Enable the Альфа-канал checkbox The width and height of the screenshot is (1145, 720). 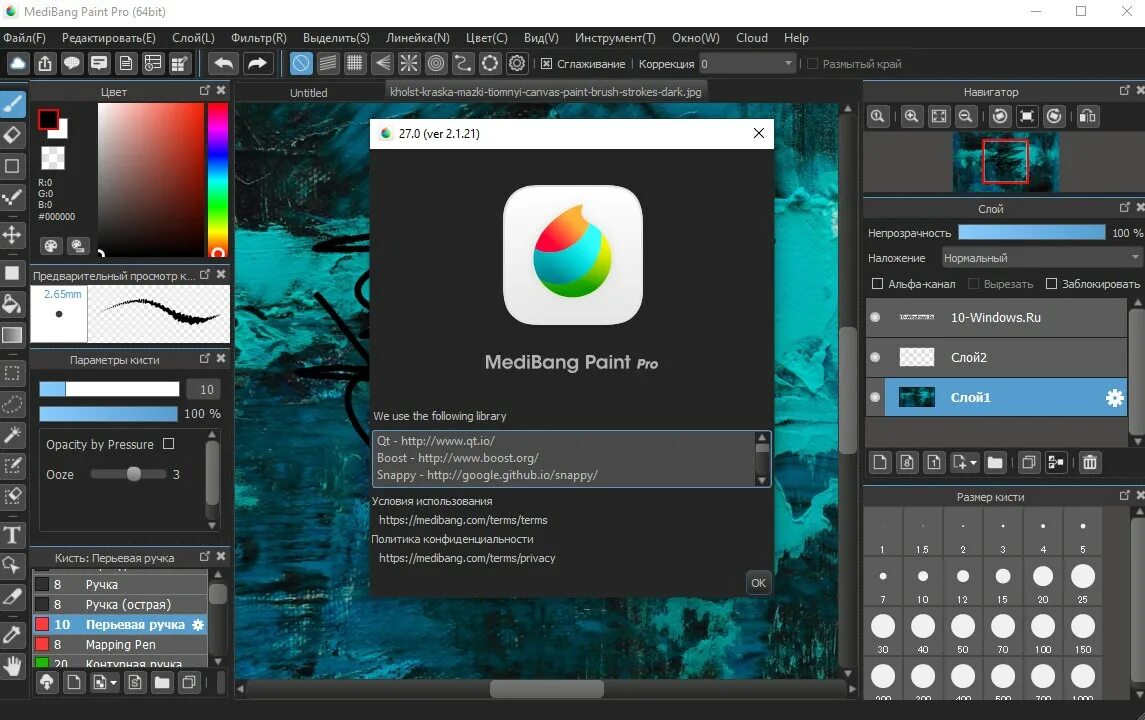tap(878, 283)
